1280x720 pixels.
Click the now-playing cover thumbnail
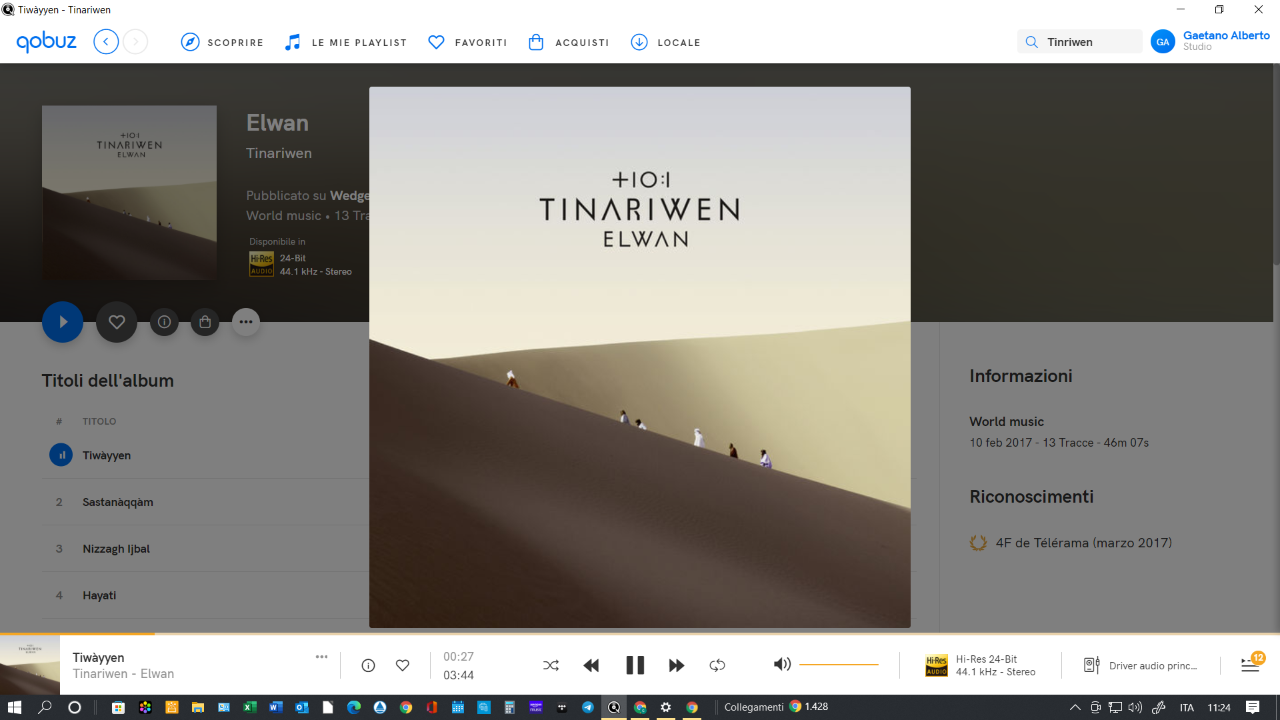click(x=30, y=665)
